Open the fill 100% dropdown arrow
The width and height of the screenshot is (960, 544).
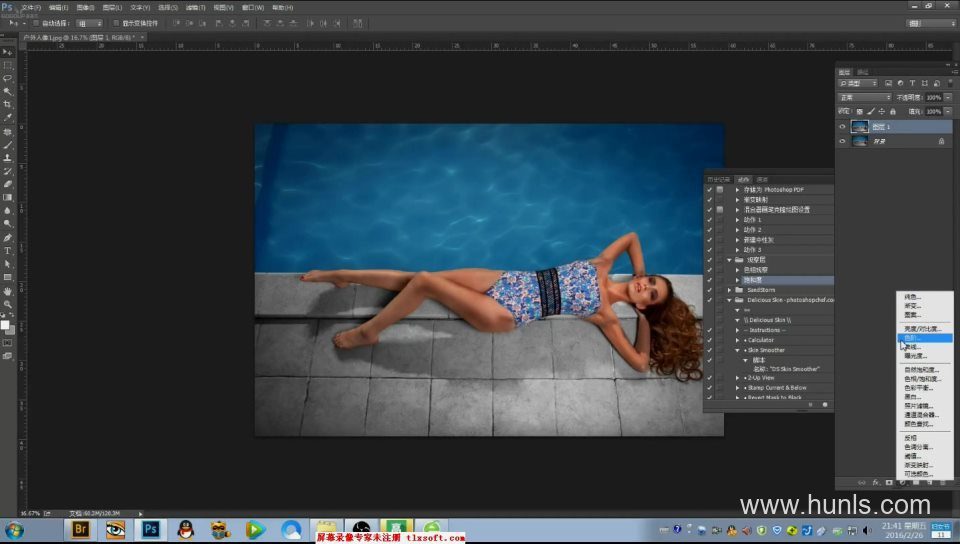[x=948, y=111]
